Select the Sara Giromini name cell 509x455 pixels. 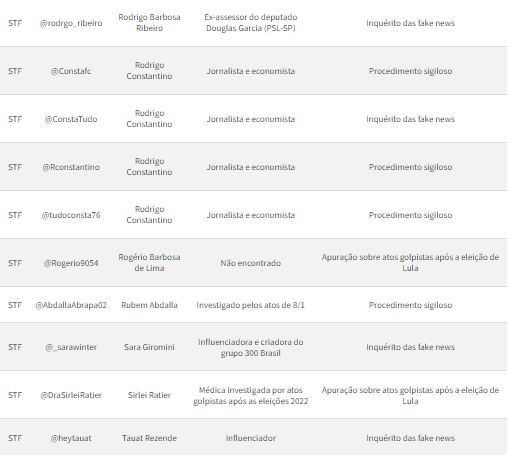pyautogui.click(x=149, y=347)
